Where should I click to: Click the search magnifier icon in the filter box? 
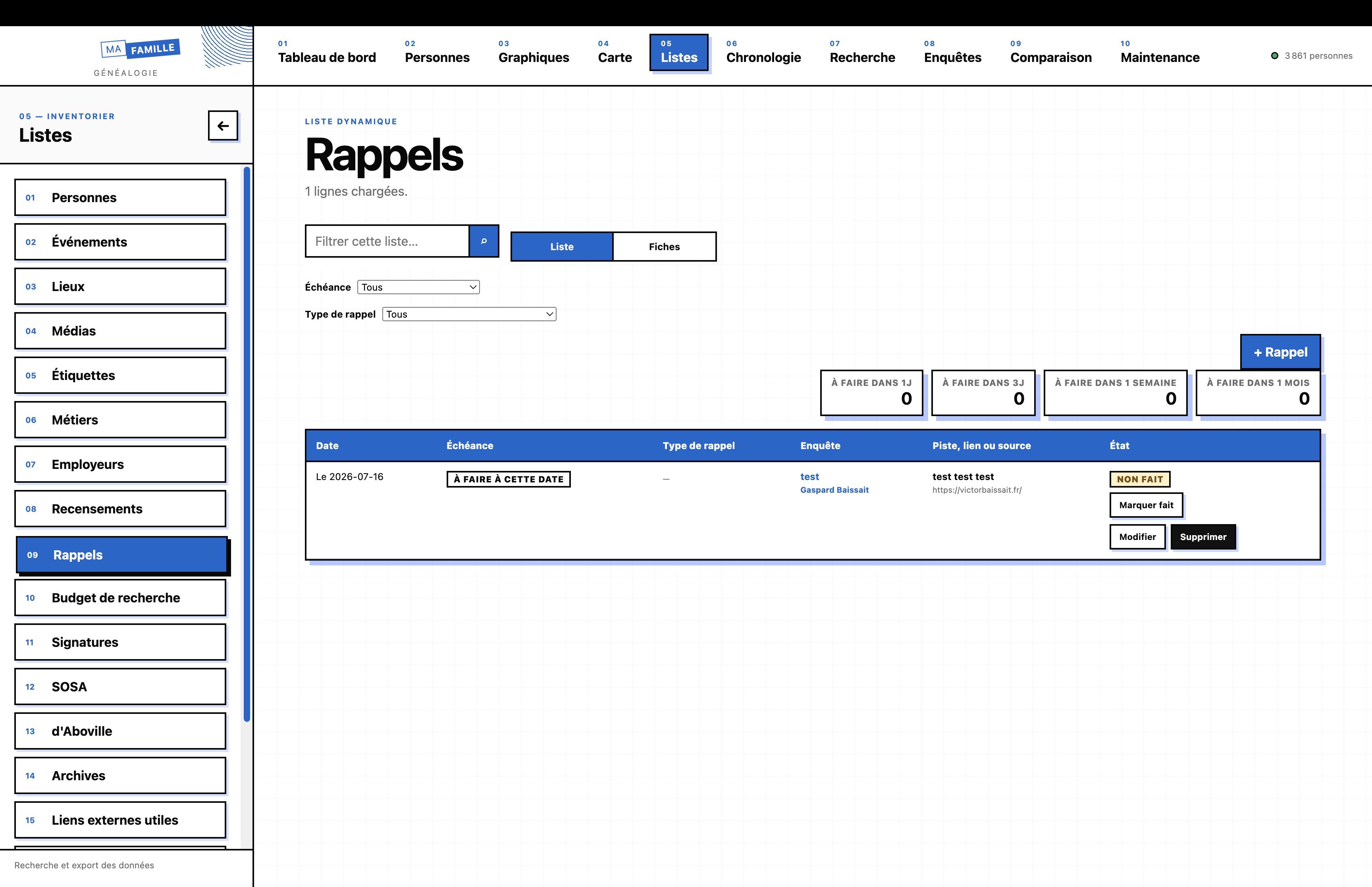484,241
